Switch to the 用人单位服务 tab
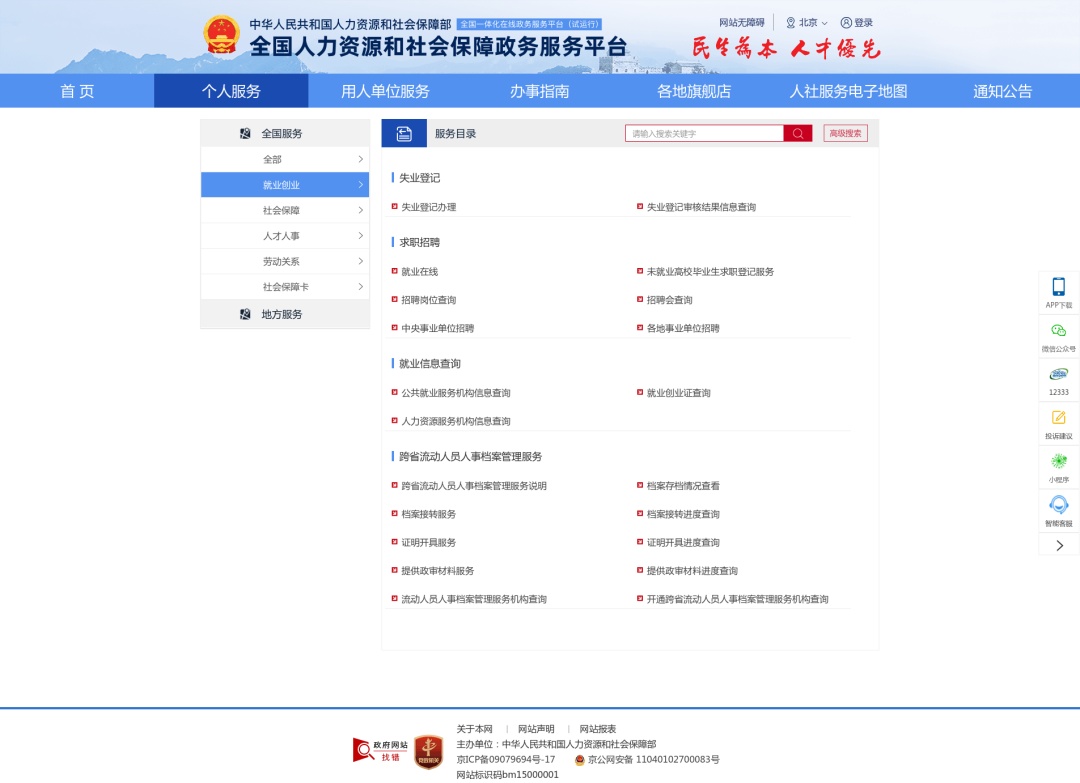The height and width of the screenshot is (783, 1080). click(383, 90)
